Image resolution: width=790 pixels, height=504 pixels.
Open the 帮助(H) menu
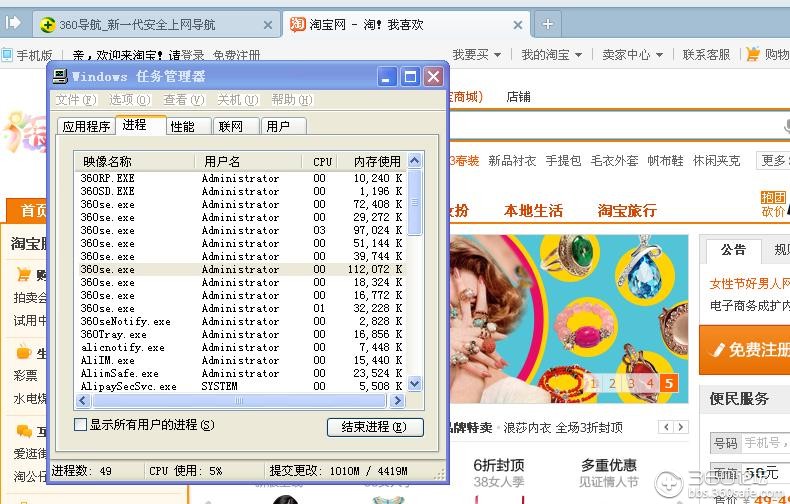[292, 100]
